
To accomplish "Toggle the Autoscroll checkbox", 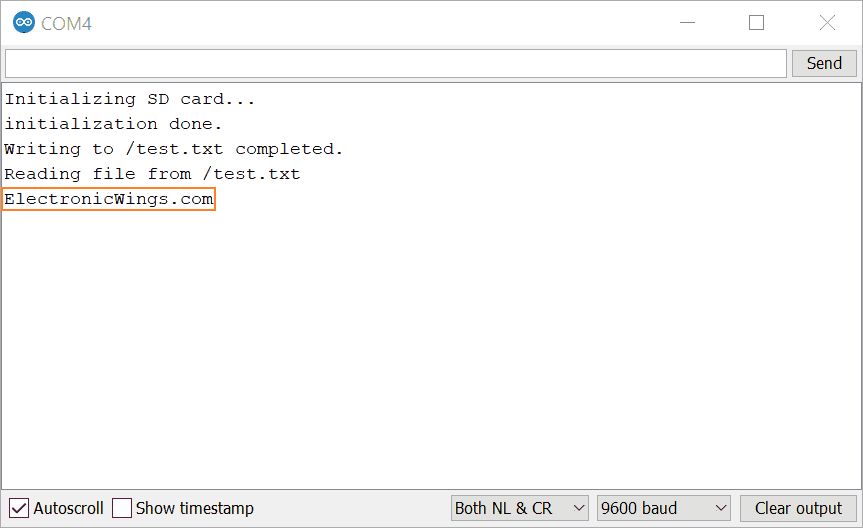I will pos(20,508).
